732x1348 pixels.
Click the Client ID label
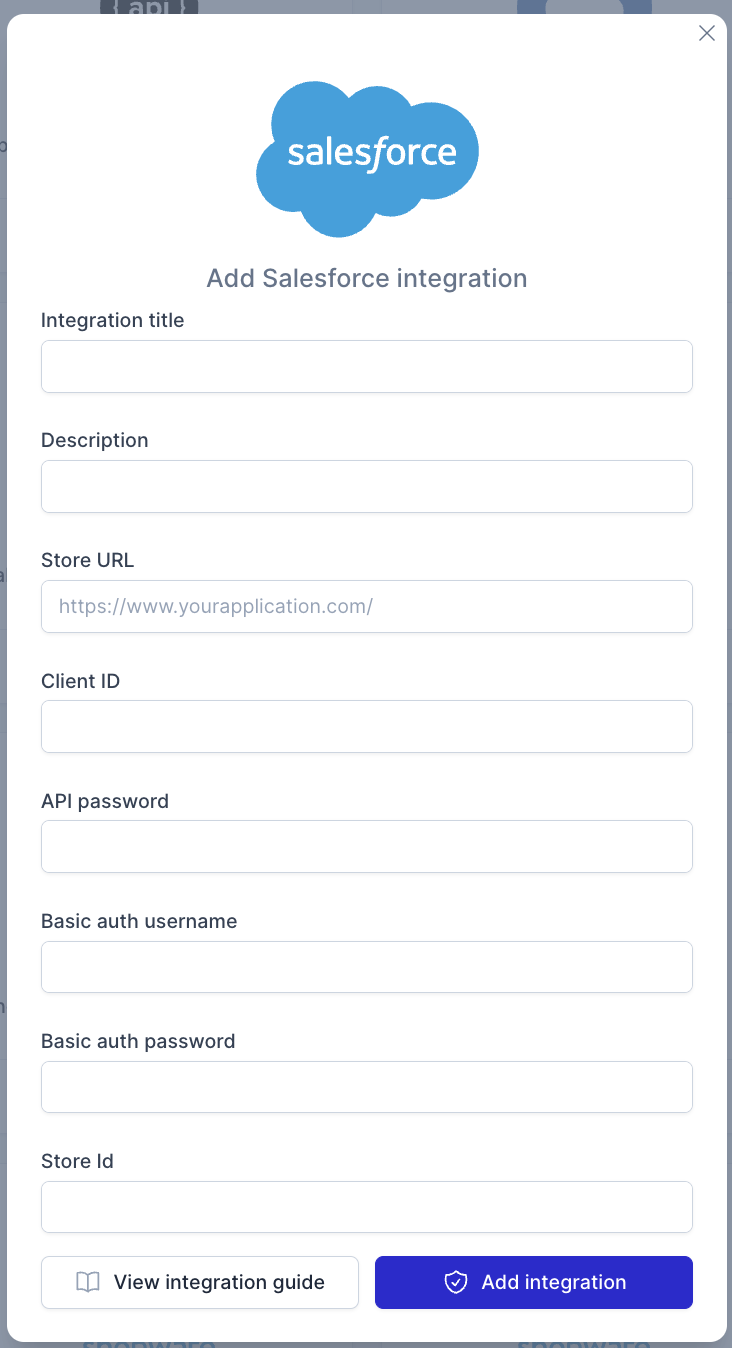tap(80, 681)
